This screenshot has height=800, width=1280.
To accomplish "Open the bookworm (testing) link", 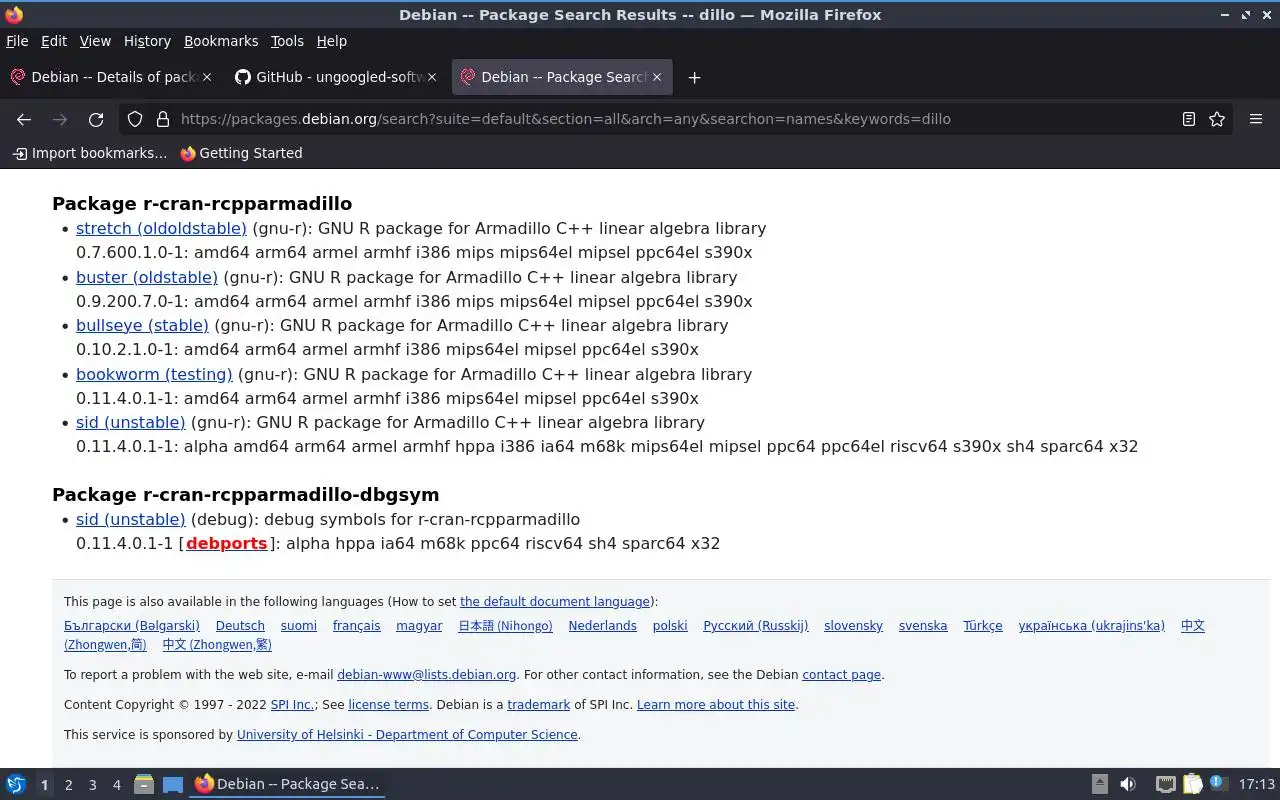I will 154,374.
